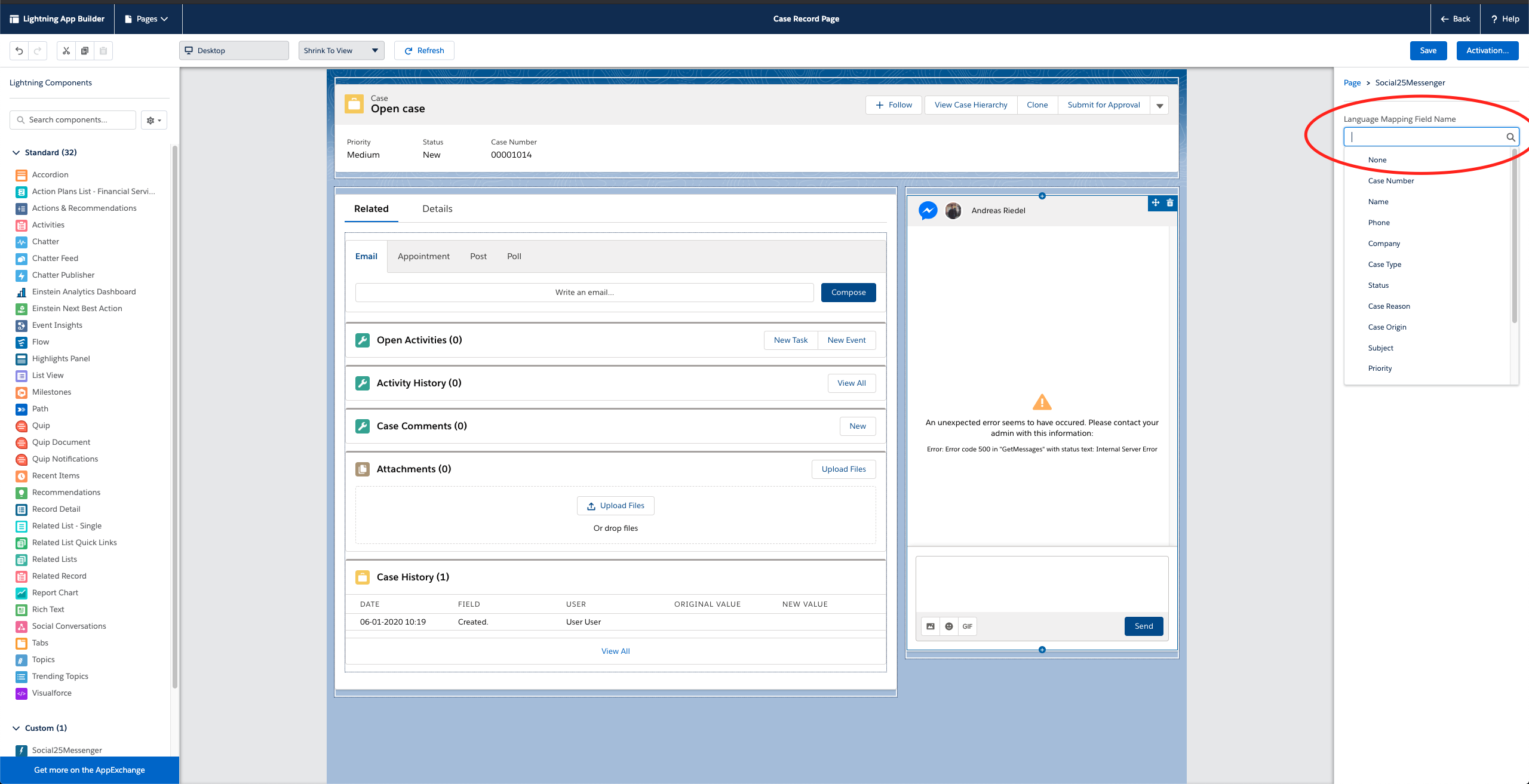The height and width of the screenshot is (784, 1529).
Task: Click the copy icon in toolbar
Action: [x=85, y=51]
